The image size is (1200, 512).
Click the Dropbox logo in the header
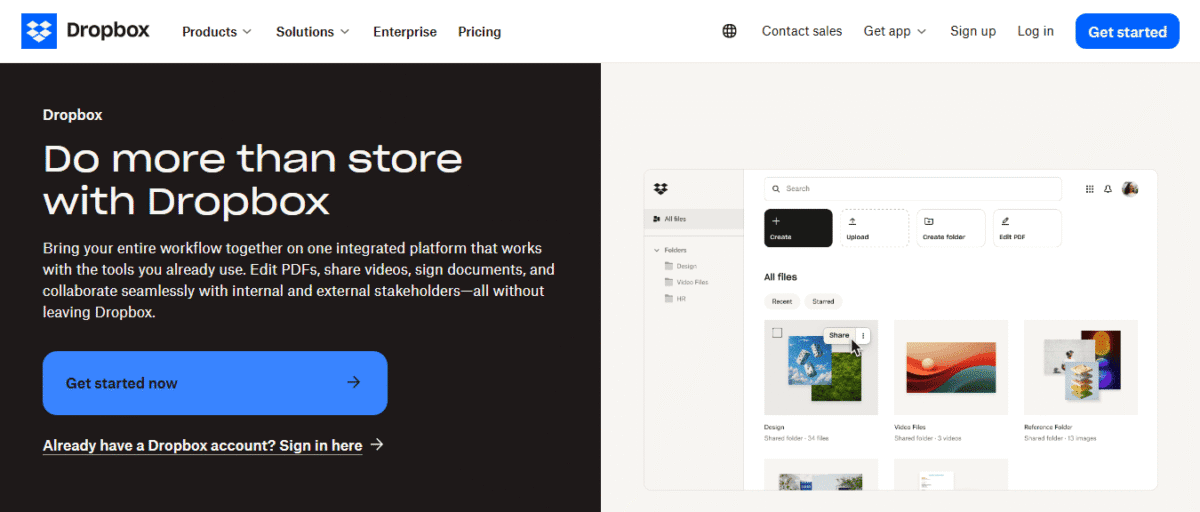pyautogui.click(x=85, y=31)
